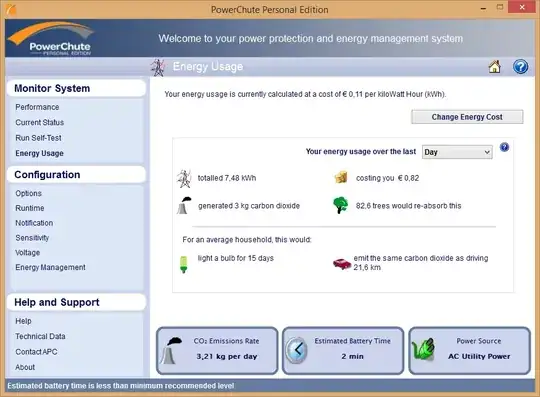Click Contact APC link
The width and height of the screenshot is (540, 397).
pos(36,352)
